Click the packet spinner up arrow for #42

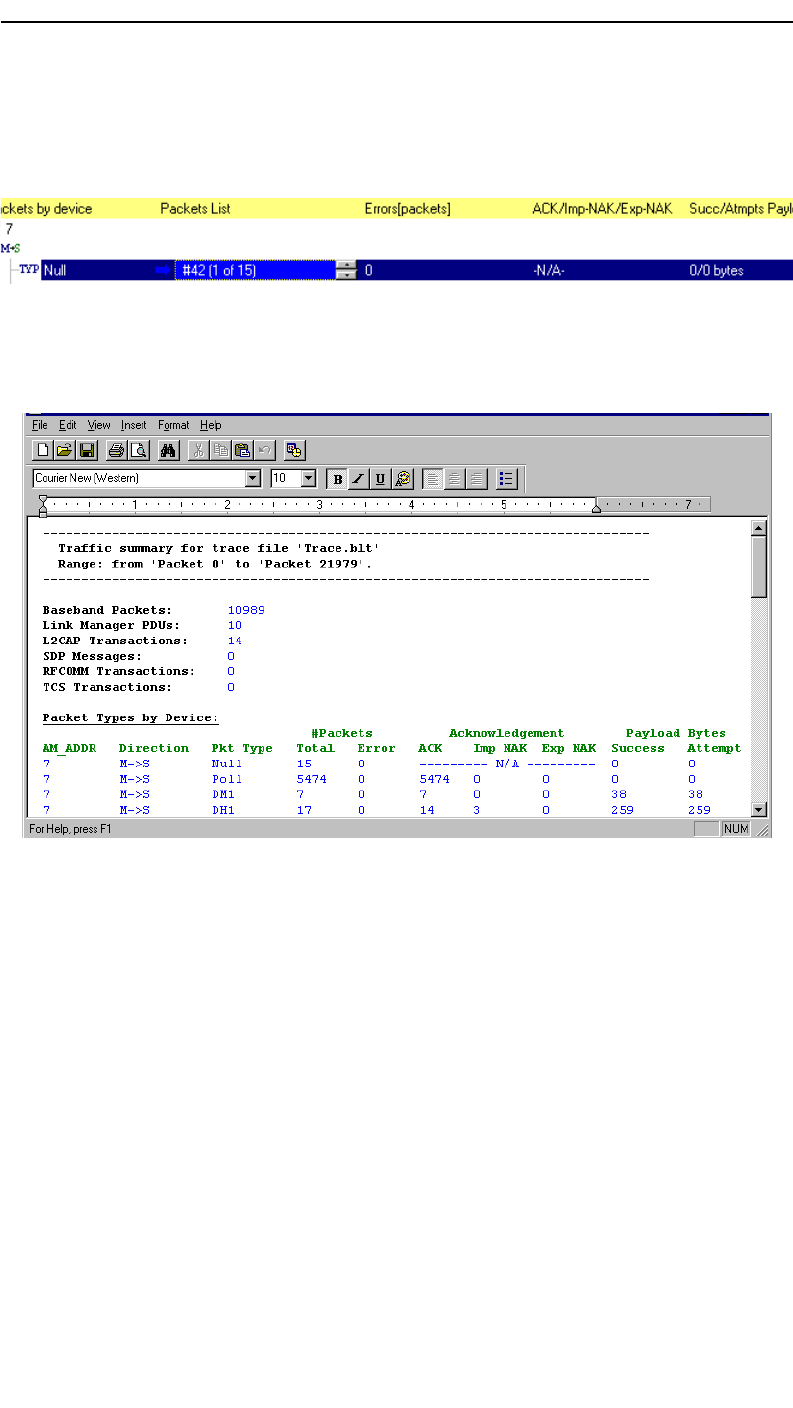[x=346, y=265]
